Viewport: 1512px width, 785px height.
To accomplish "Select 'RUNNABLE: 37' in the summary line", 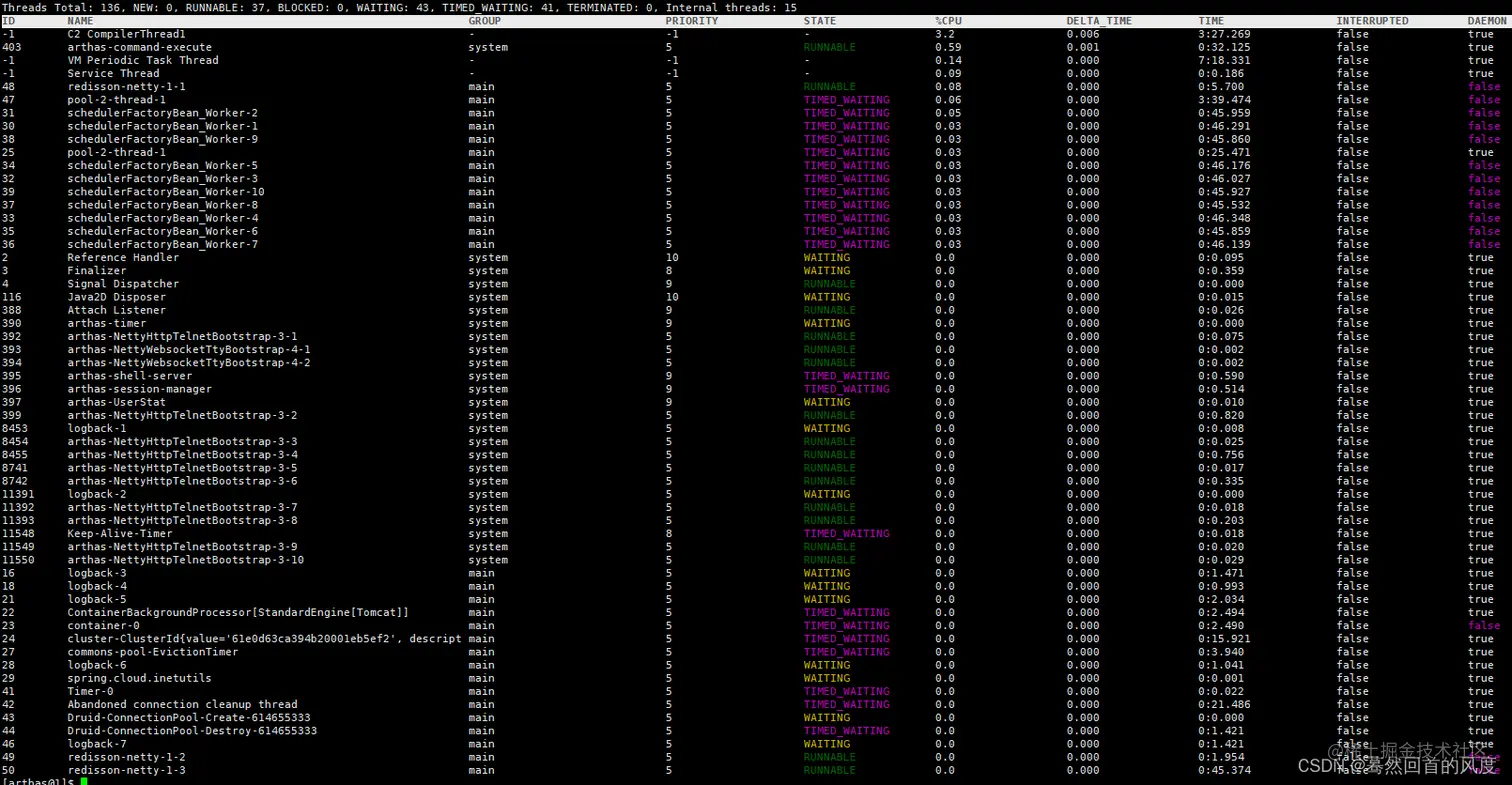I will point(225,7).
